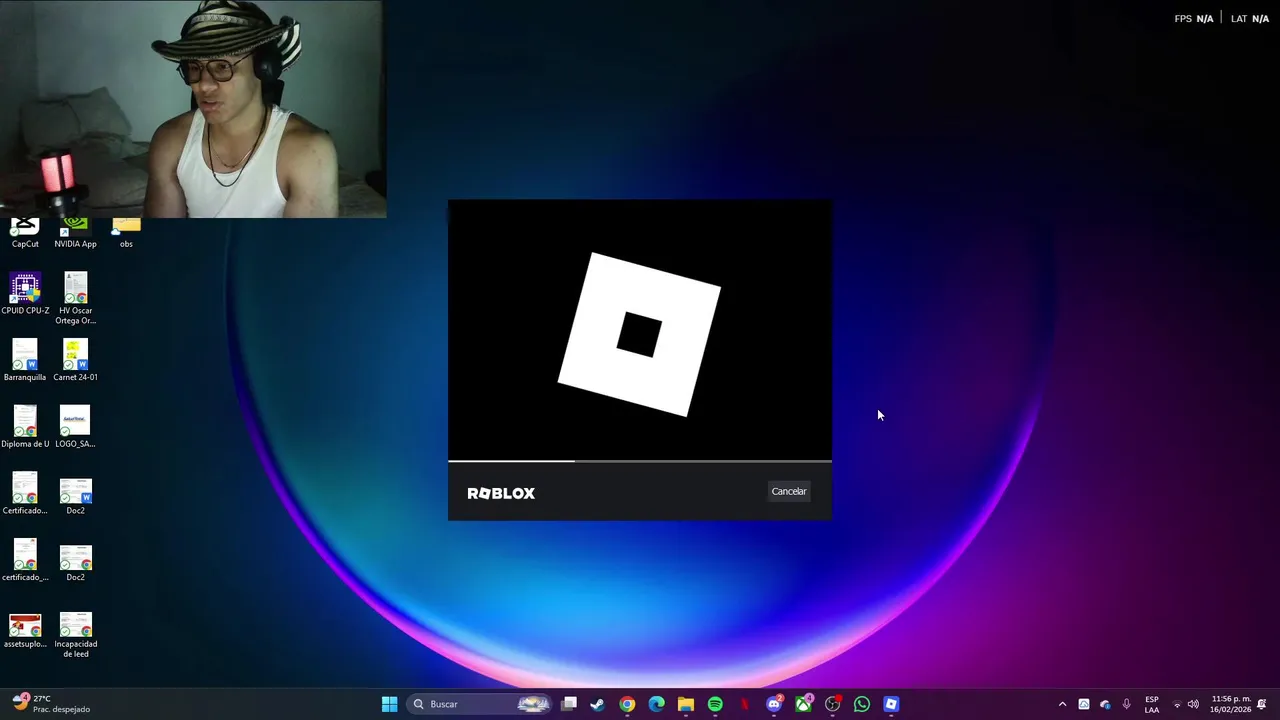Open Google Chrome from taskbar

[627, 704]
